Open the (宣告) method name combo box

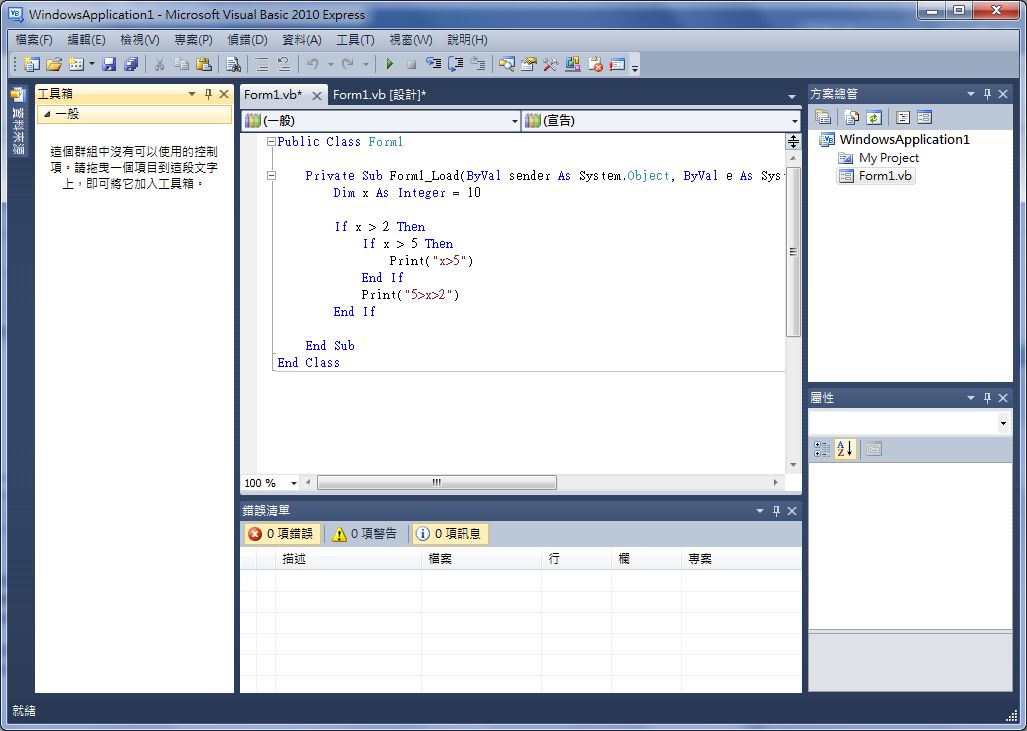pyautogui.click(x=662, y=121)
